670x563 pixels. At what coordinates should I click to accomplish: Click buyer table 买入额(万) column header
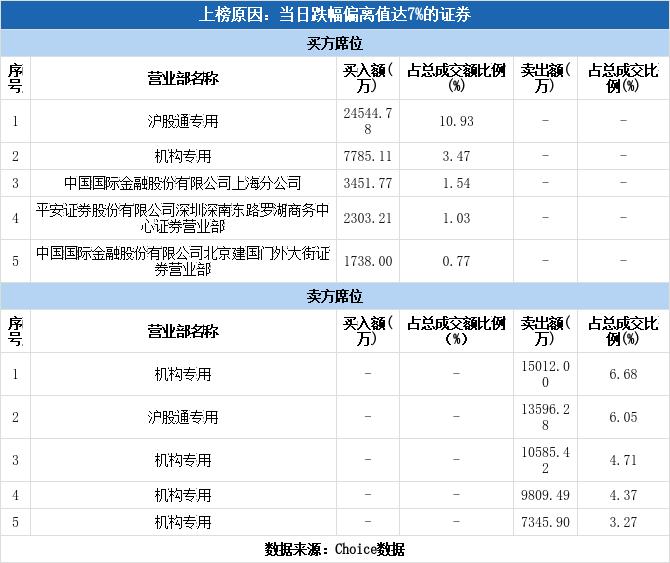367,78
